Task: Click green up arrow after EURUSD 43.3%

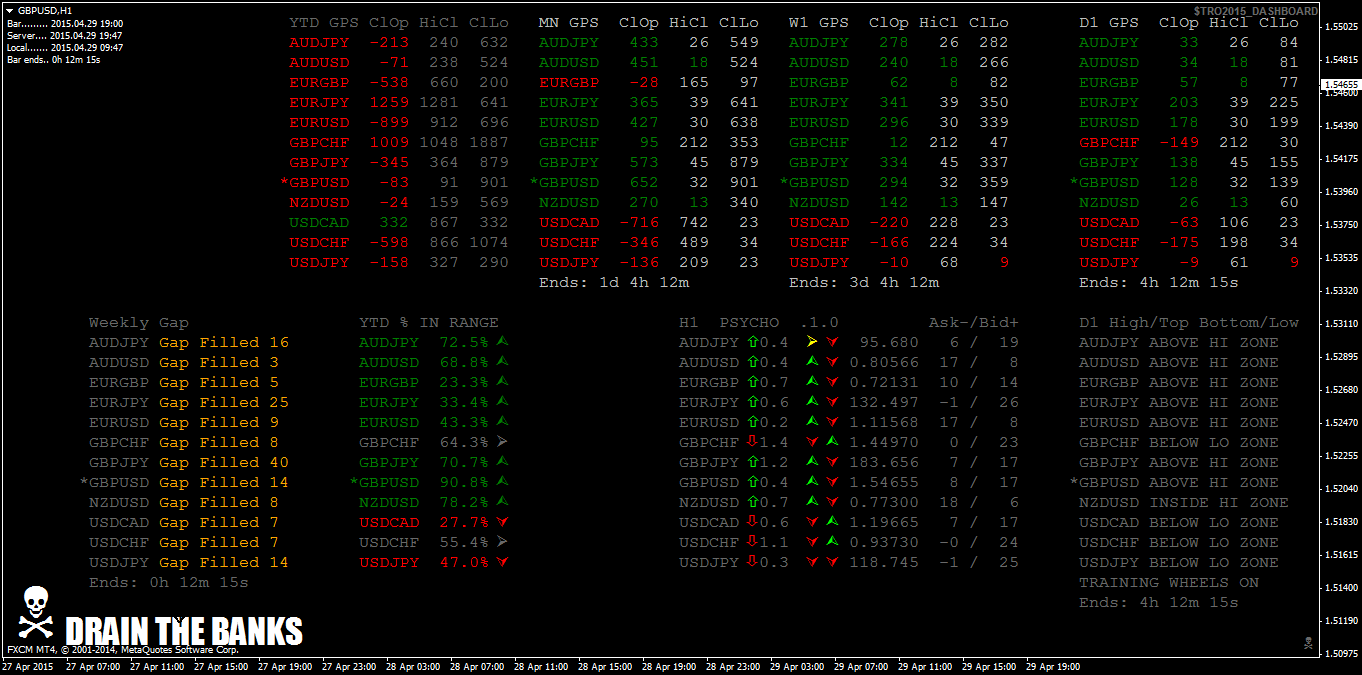Action: (502, 422)
